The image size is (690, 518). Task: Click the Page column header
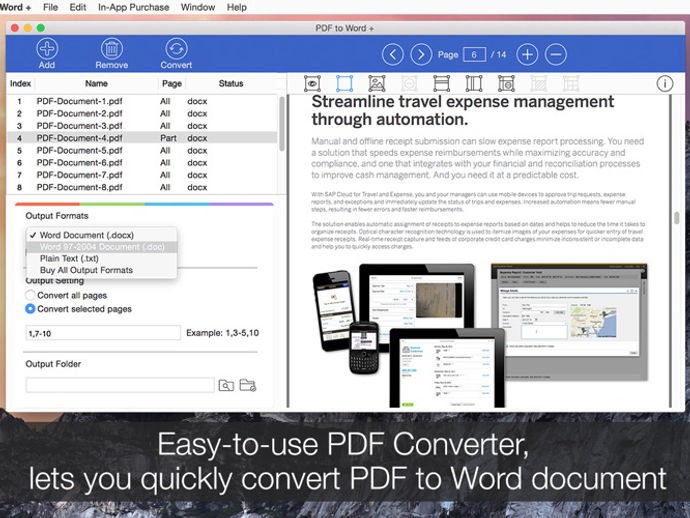[172, 83]
